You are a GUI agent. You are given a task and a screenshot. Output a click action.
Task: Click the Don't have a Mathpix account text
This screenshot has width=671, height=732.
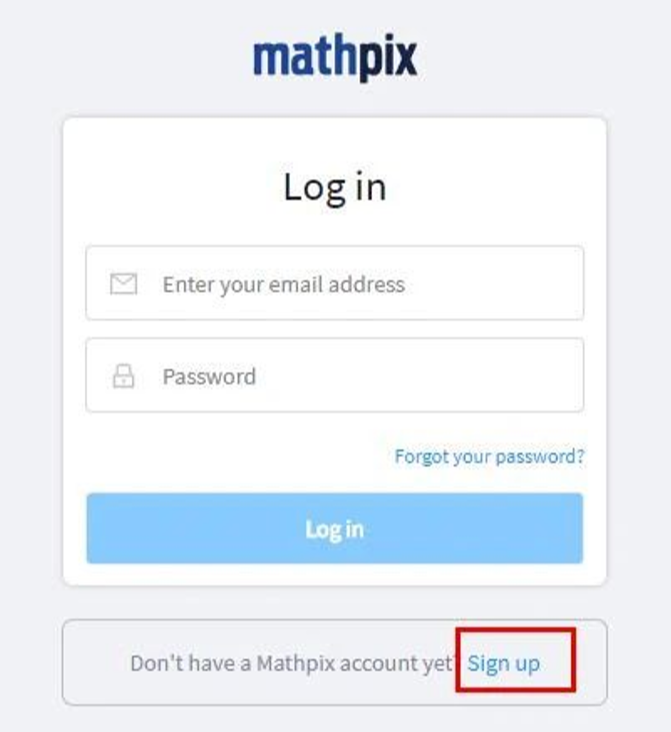pos(292,663)
